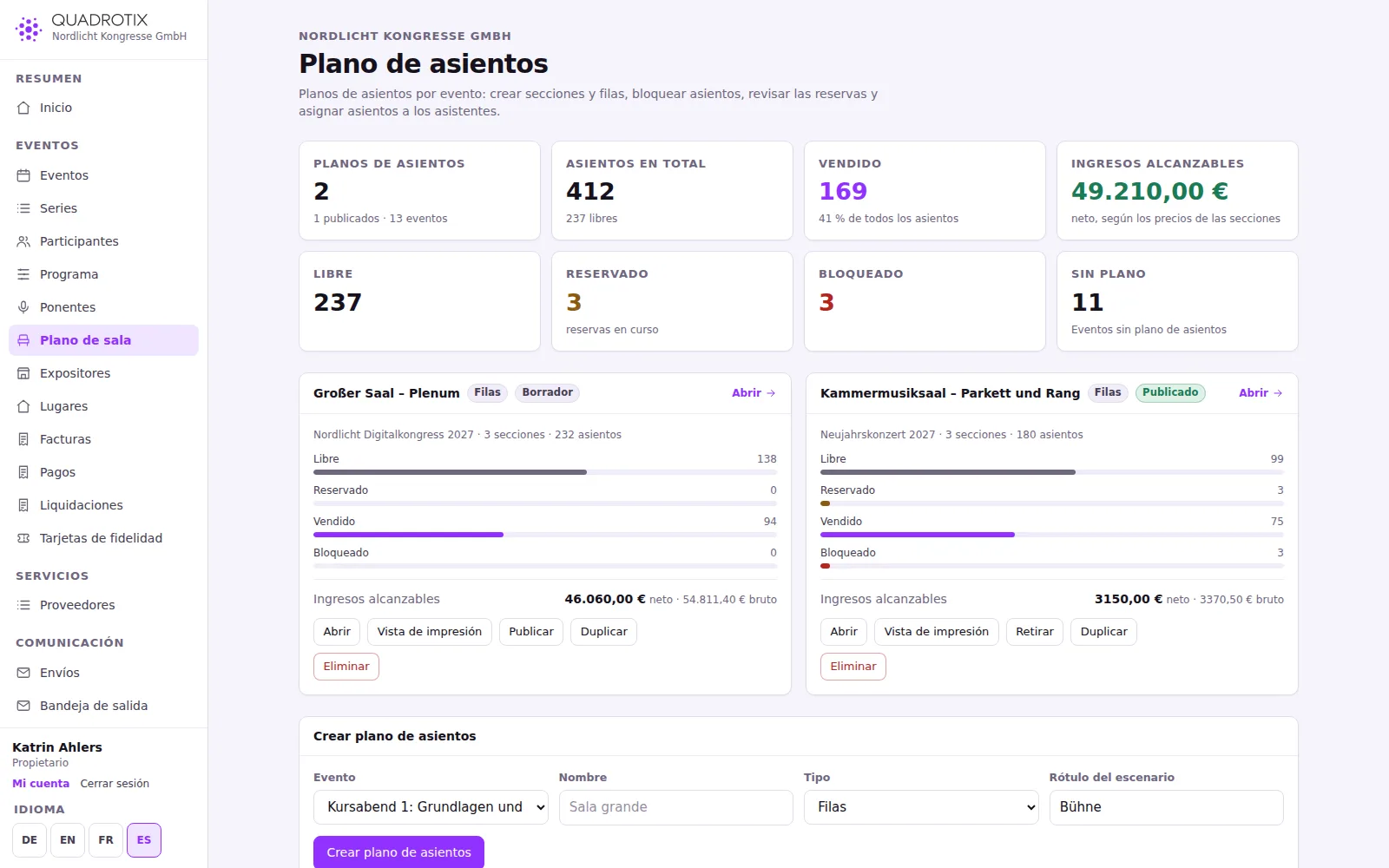Click the Borrador status badge

(x=547, y=392)
